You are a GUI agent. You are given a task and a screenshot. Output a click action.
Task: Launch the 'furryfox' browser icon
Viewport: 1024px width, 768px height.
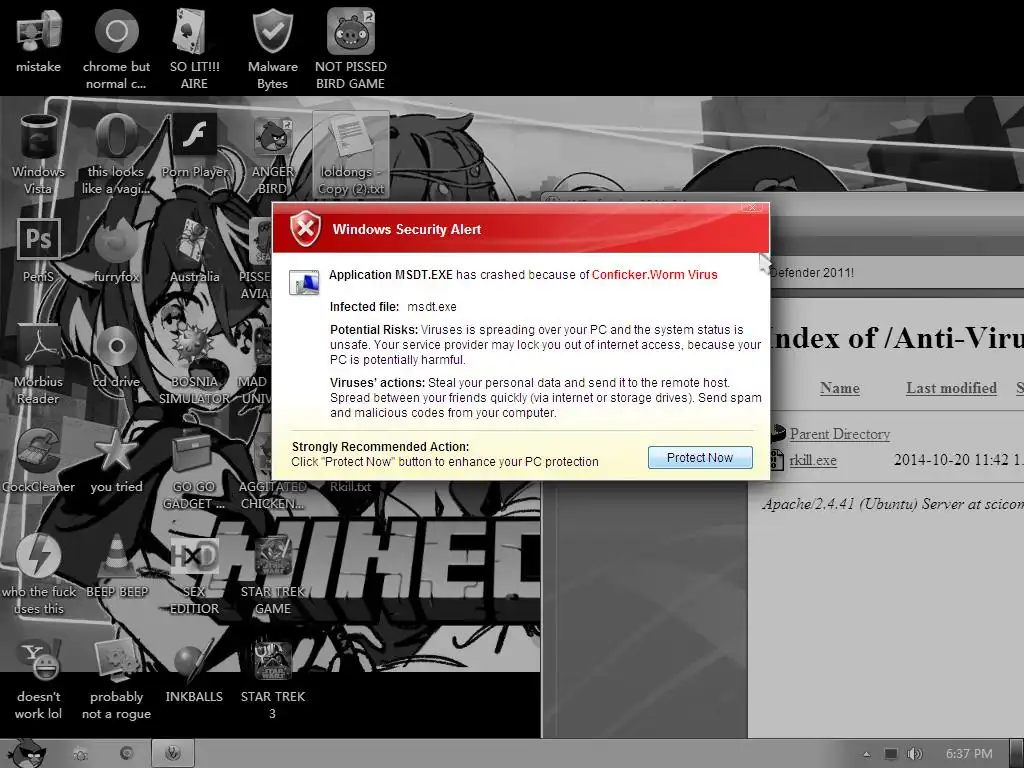point(116,240)
